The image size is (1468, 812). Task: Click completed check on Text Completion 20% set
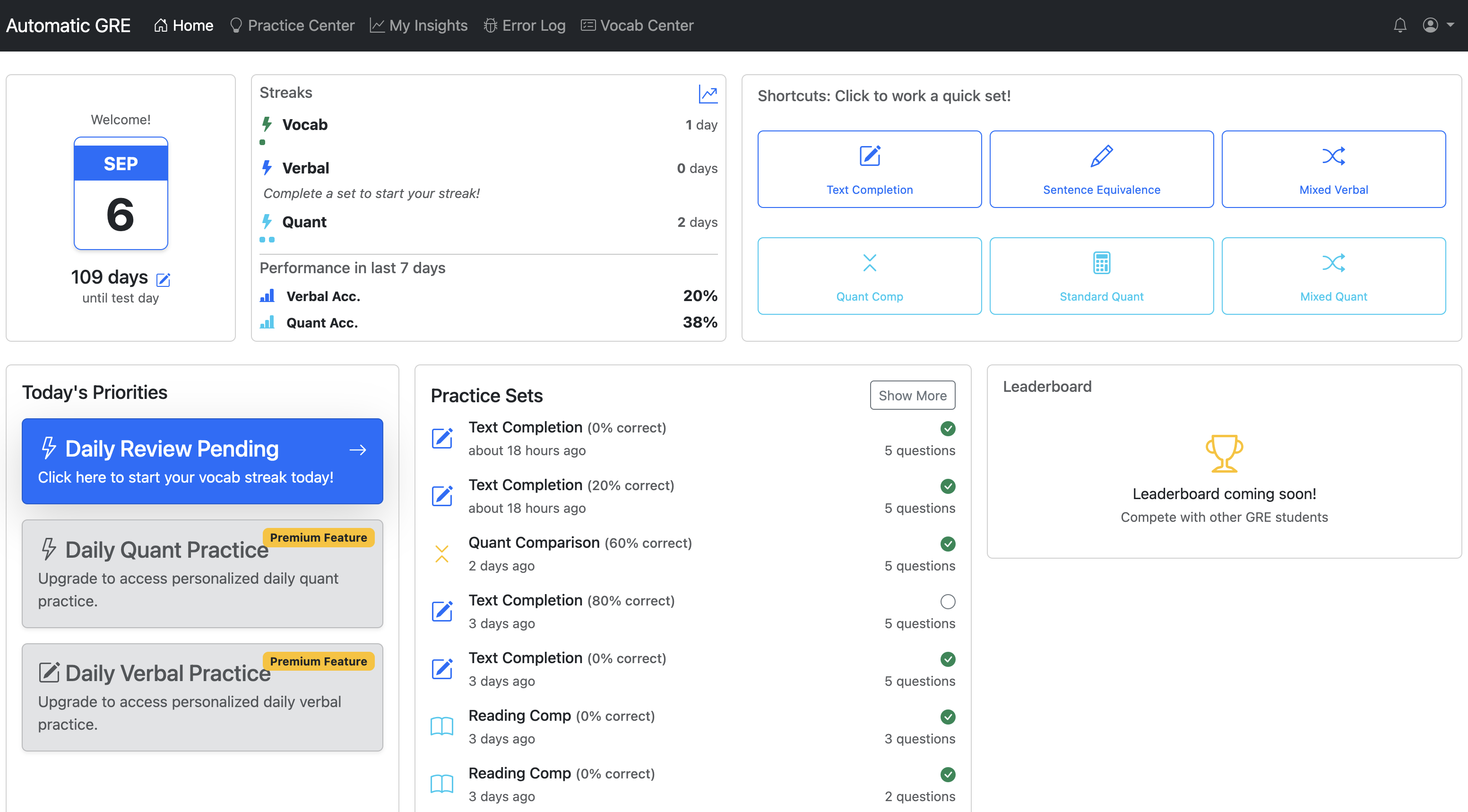[x=948, y=485]
